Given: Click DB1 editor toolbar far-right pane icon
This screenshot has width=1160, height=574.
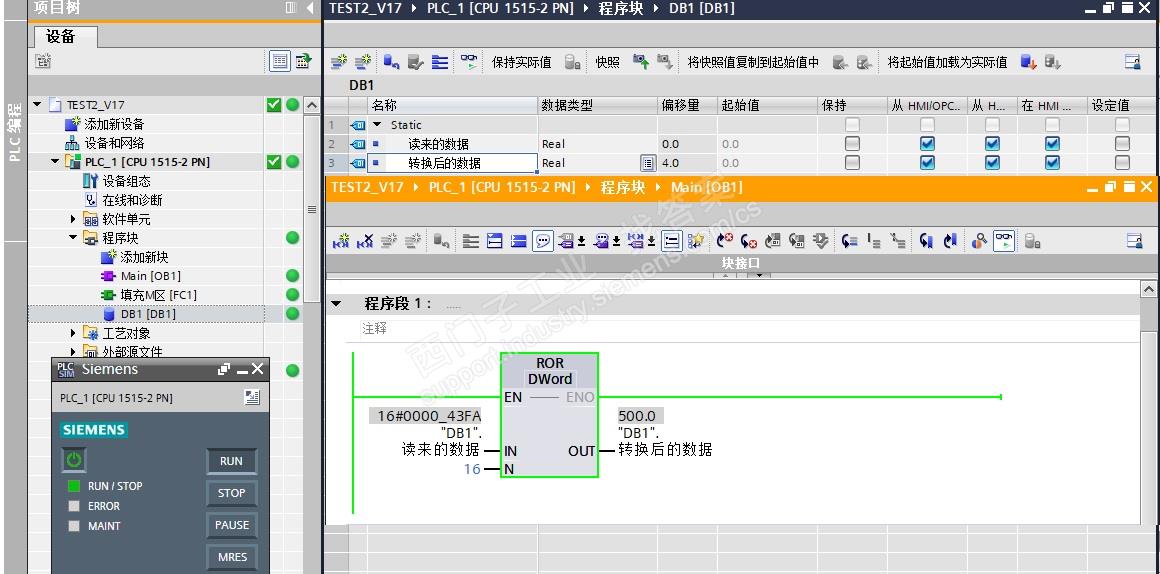Looking at the screenshot, I should 1133,62.
